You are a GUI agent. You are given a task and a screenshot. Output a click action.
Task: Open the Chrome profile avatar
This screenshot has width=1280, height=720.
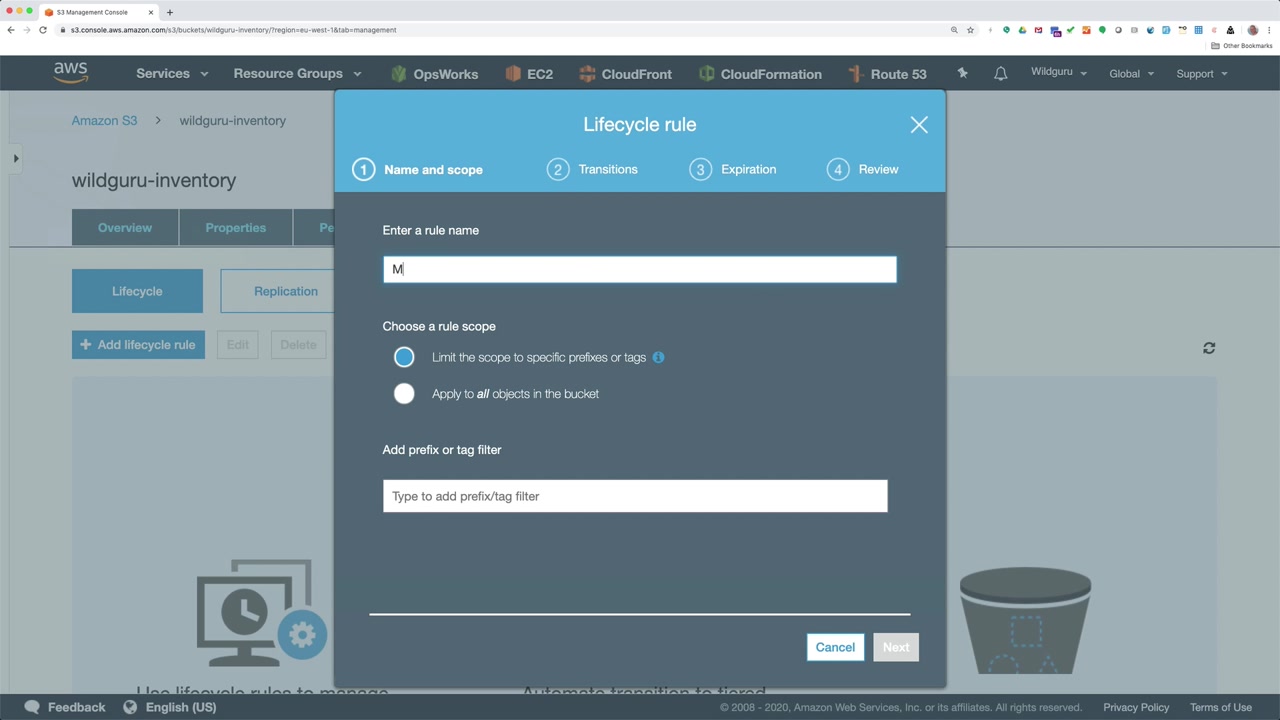[x=1253, y=30]
